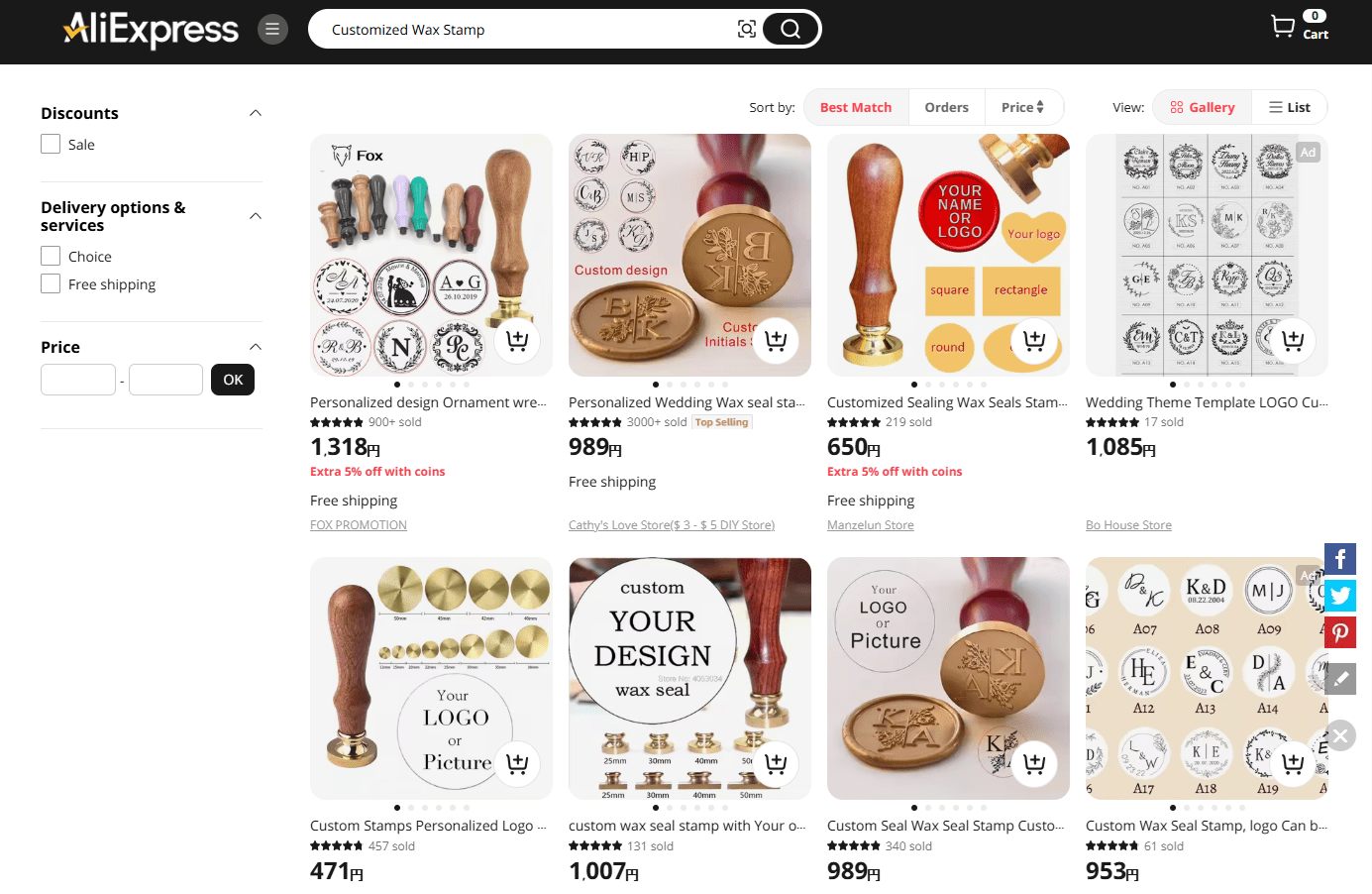Switch to List view
This screenshot has height=894, width=1372.
point(1290,107)
